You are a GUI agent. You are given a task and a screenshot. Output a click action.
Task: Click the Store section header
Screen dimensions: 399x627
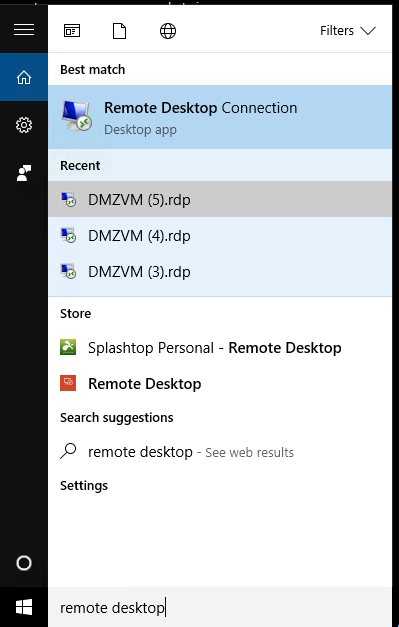[x=76, y=314]
